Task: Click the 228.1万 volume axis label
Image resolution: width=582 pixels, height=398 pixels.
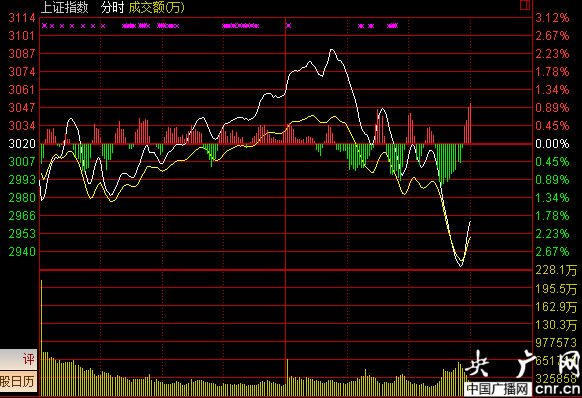Action: coord(556,270)
